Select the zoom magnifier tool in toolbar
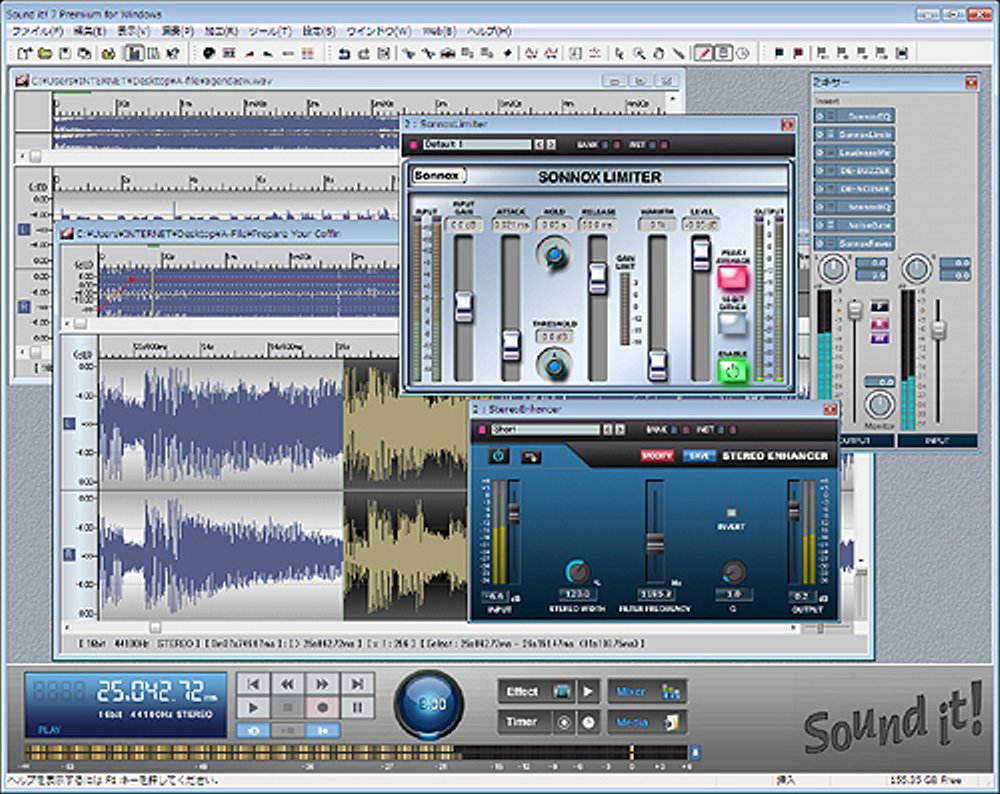 coord(639,54)
